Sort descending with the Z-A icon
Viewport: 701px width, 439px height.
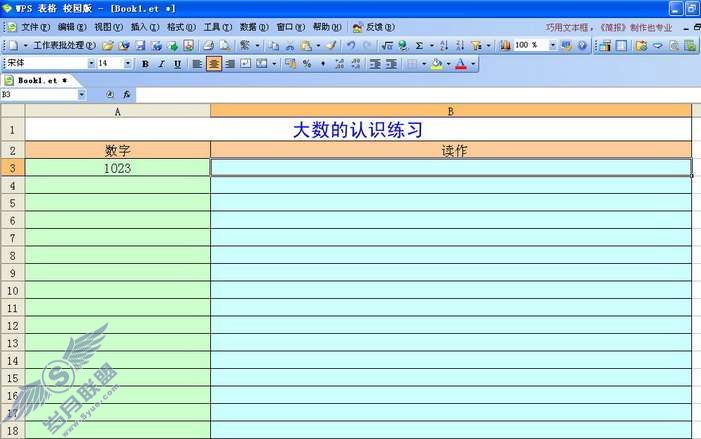[460, 45]
